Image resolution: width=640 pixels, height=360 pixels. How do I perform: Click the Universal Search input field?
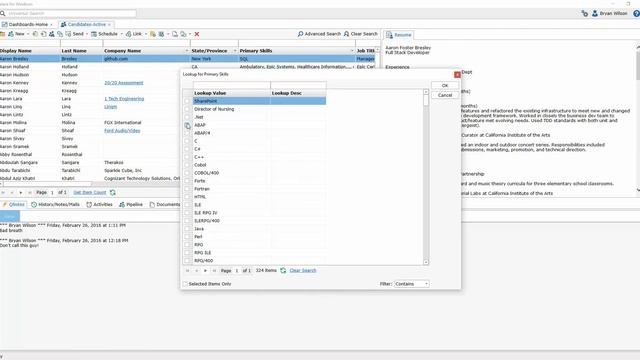coord(71,13)
